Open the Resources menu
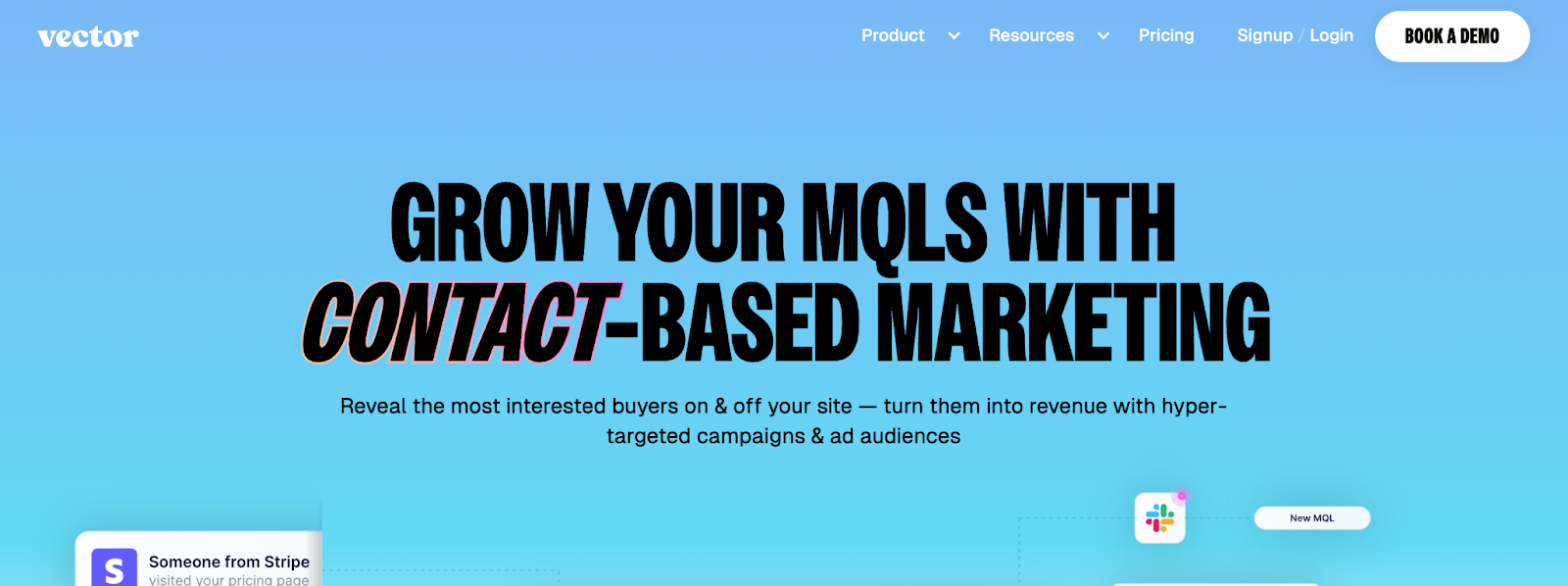This screenshot has height=586, width=1568. 1031,36
